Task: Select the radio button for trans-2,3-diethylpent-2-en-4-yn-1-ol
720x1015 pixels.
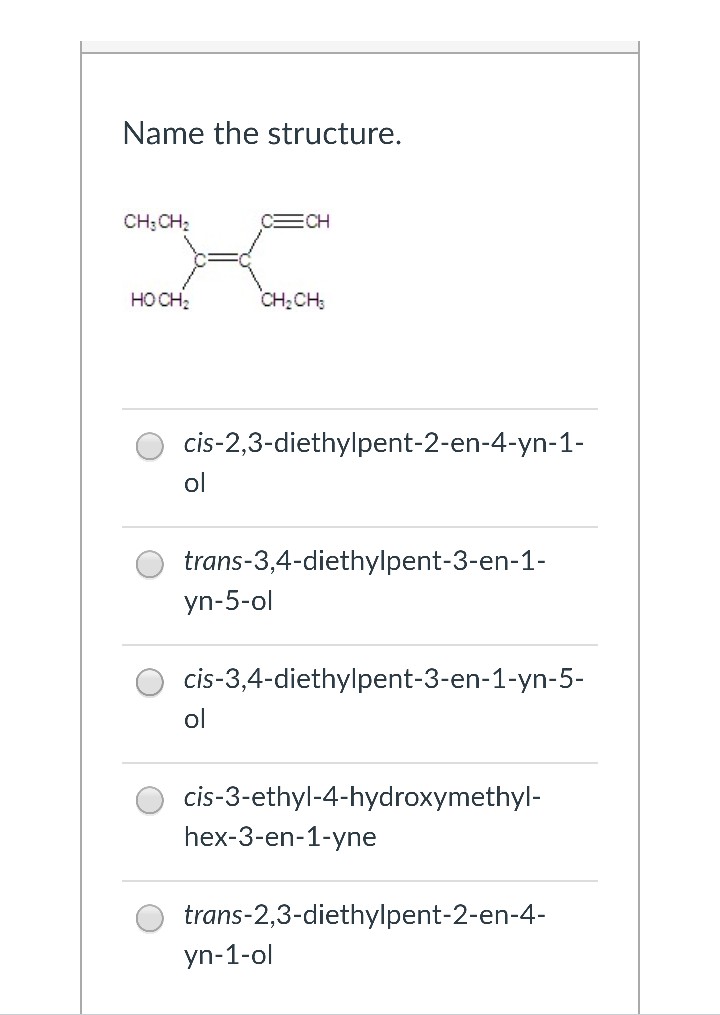Action: pos(150,918)
